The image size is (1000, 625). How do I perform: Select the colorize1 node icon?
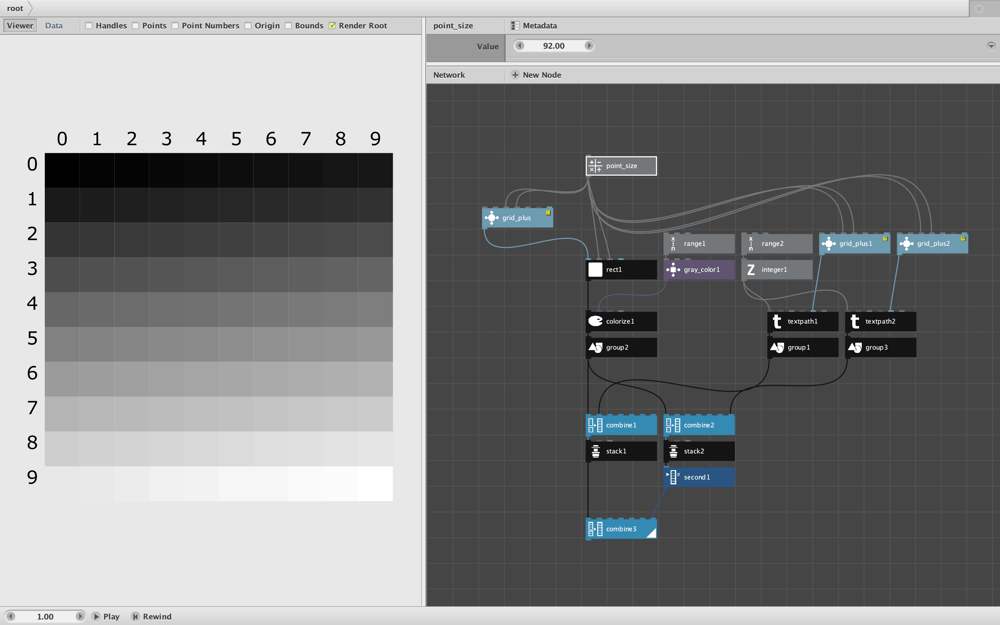click(x=595, y=321)
